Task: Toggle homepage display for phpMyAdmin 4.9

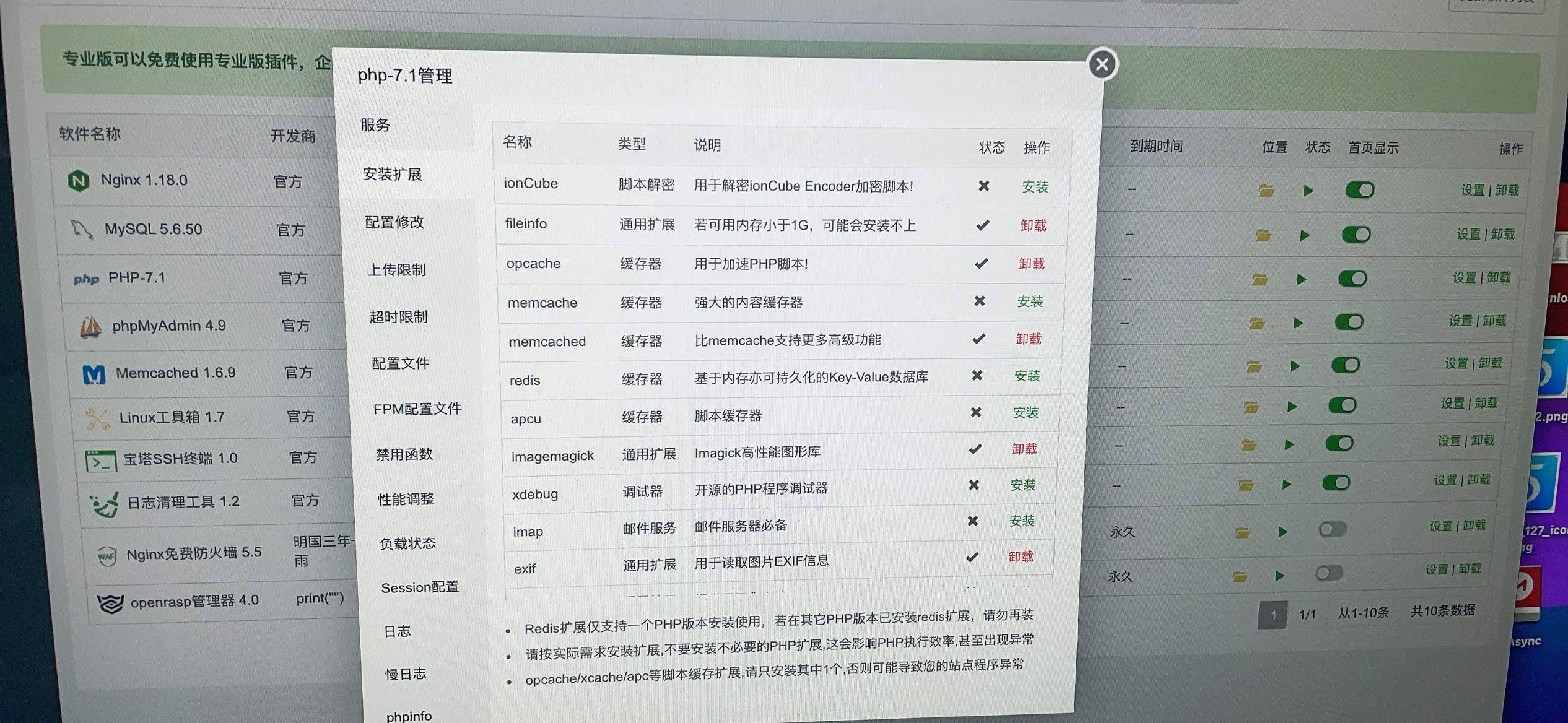Action: pyautogui.click(x=1349, y=322)
